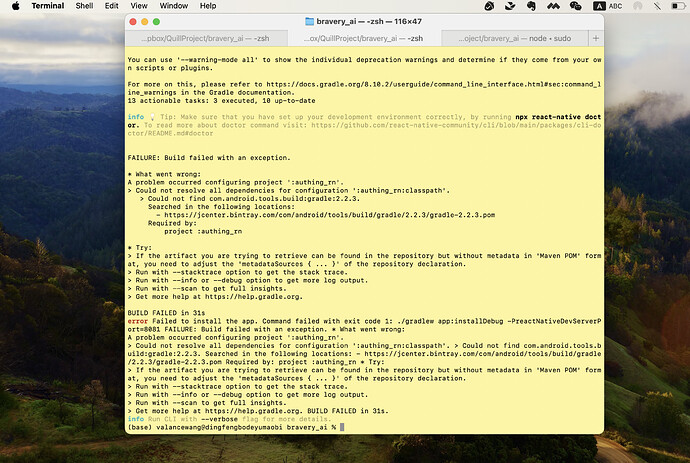Open the Shell menu
The height and width of the screenshot is (463, 690).
pos(84,6)
